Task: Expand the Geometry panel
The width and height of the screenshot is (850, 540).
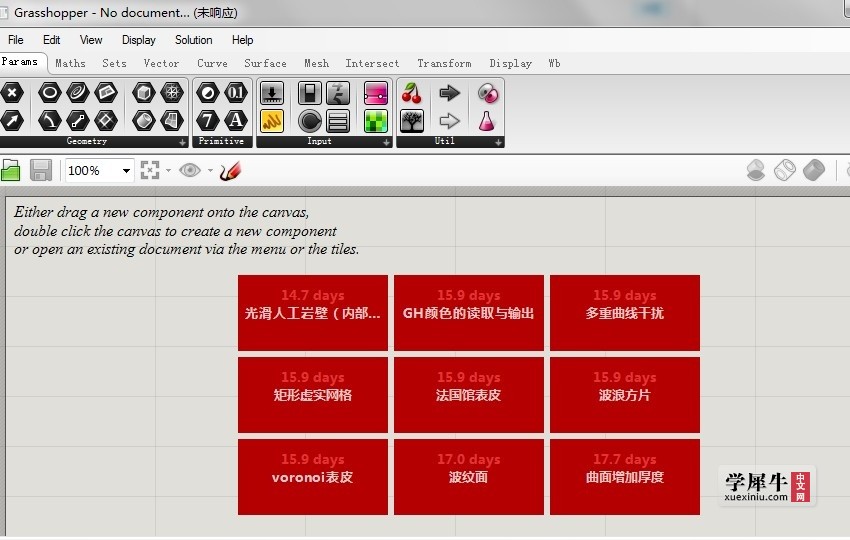Action: click(182, 143)
